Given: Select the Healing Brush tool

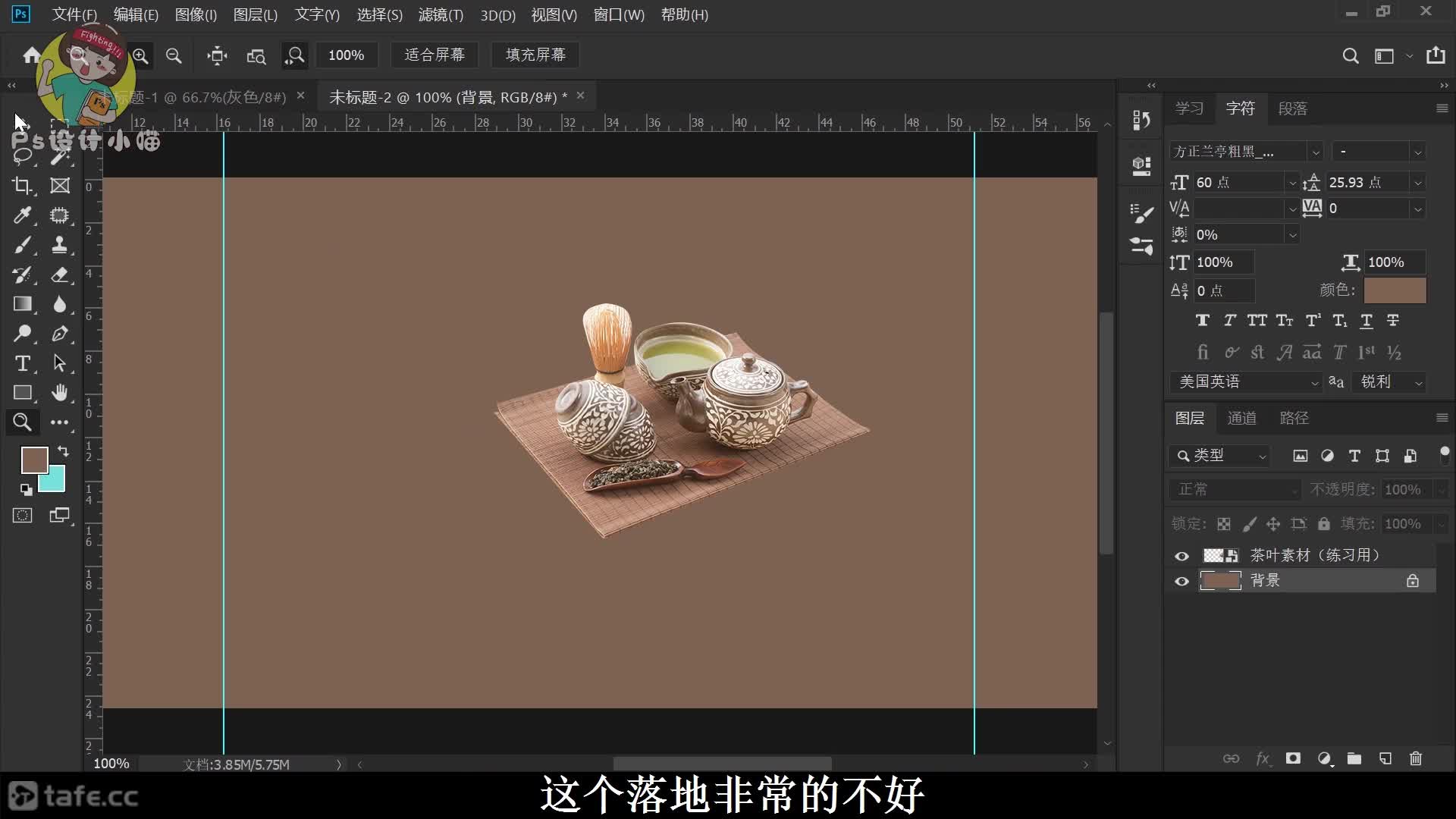Looking at the screenshot, I should click(59, 215).
